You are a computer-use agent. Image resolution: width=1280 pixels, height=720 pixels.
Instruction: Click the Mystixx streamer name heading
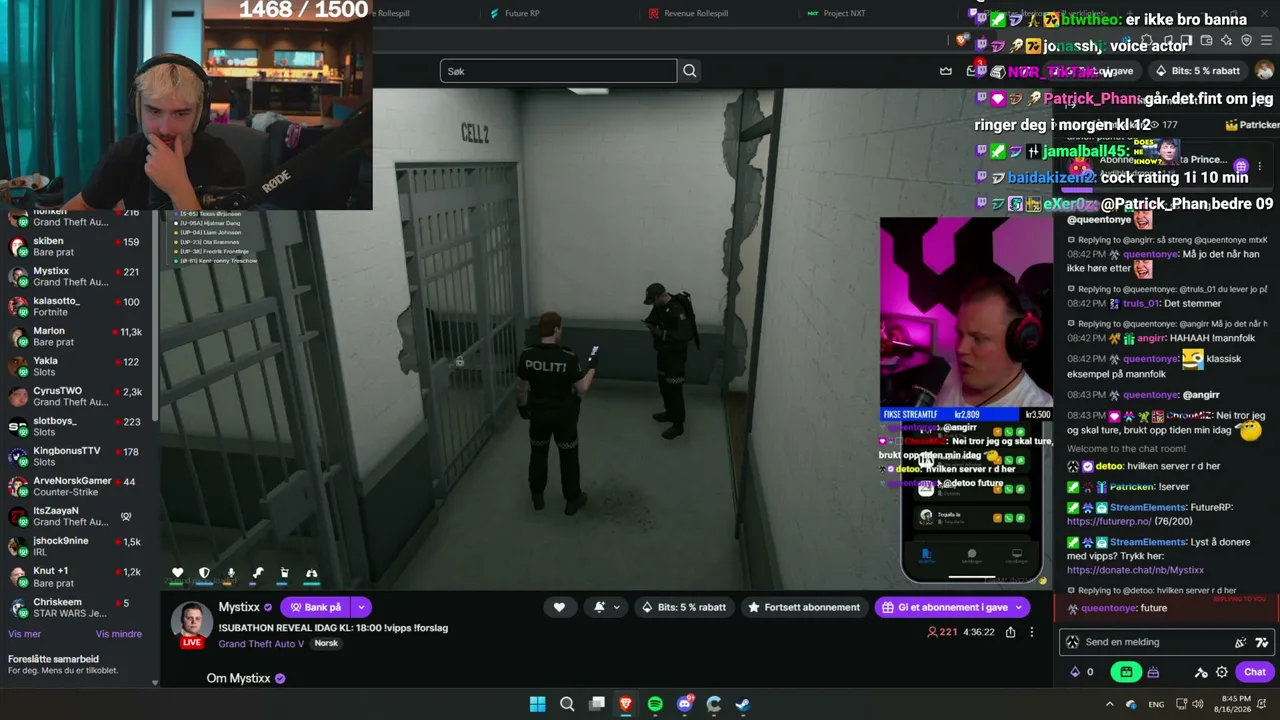click(239, 607)
